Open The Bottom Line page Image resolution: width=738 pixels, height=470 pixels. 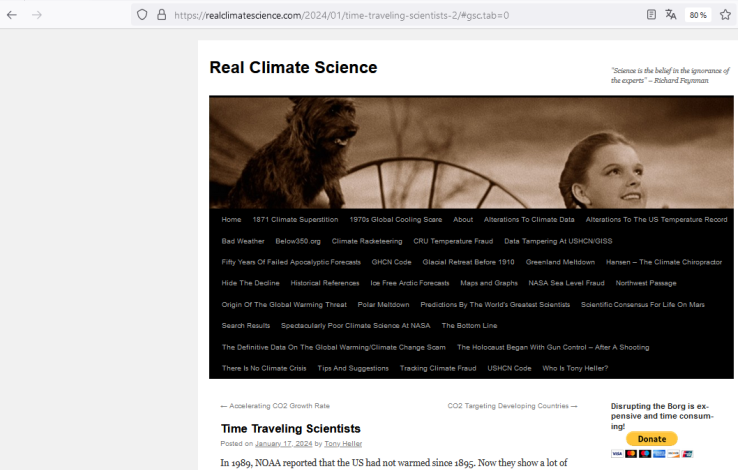[469, 326]
